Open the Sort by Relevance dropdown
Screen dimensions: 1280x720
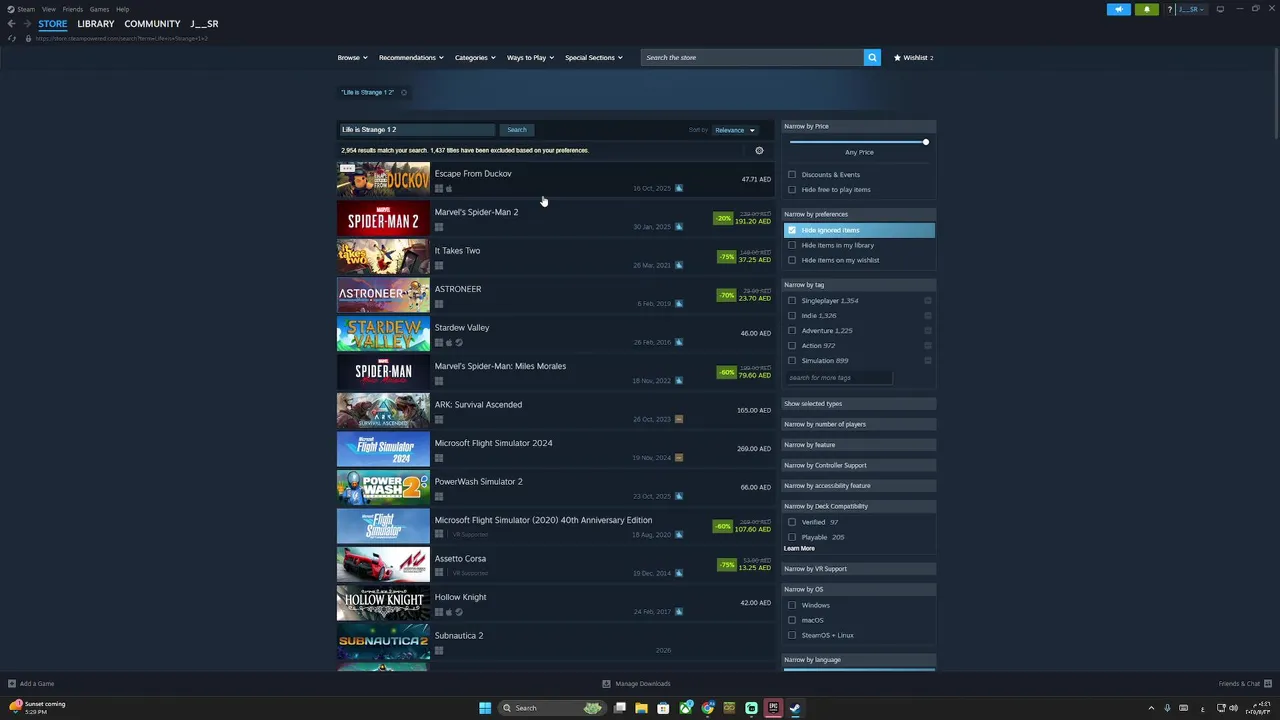click(735, 130)
